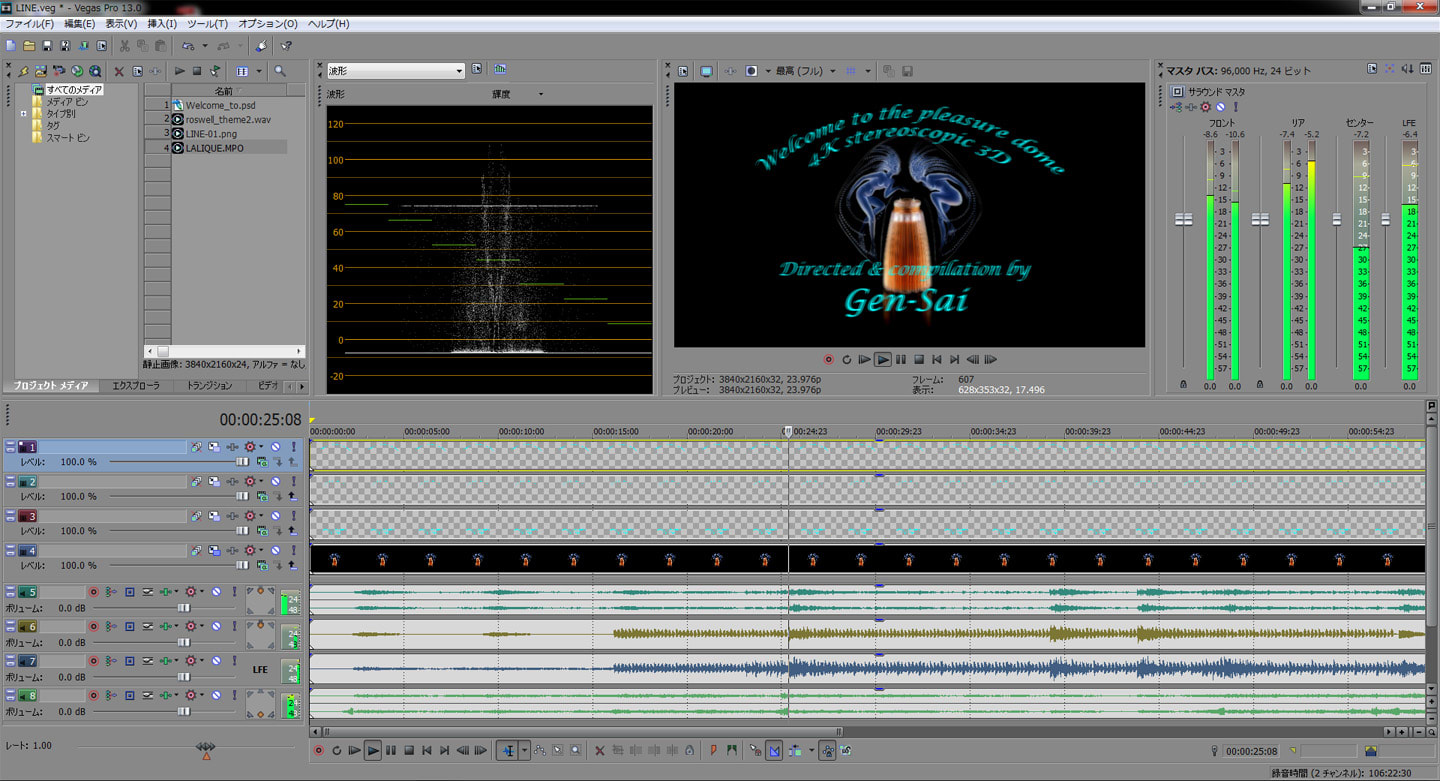1440x781 pixels.
Task: Toggle Bypass FX on video track 3
Action: coord(197,516)
